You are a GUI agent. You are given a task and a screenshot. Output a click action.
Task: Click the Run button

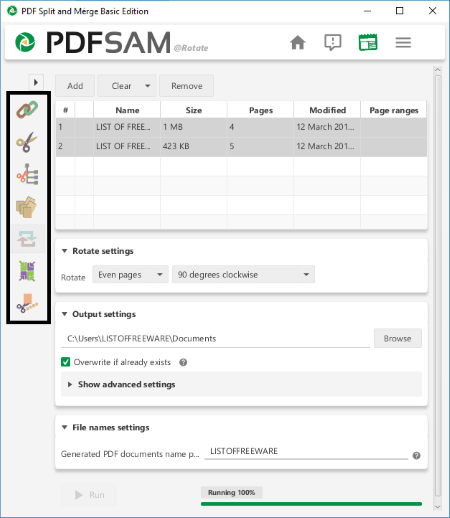pyautogui.click(x=89, y=495)
